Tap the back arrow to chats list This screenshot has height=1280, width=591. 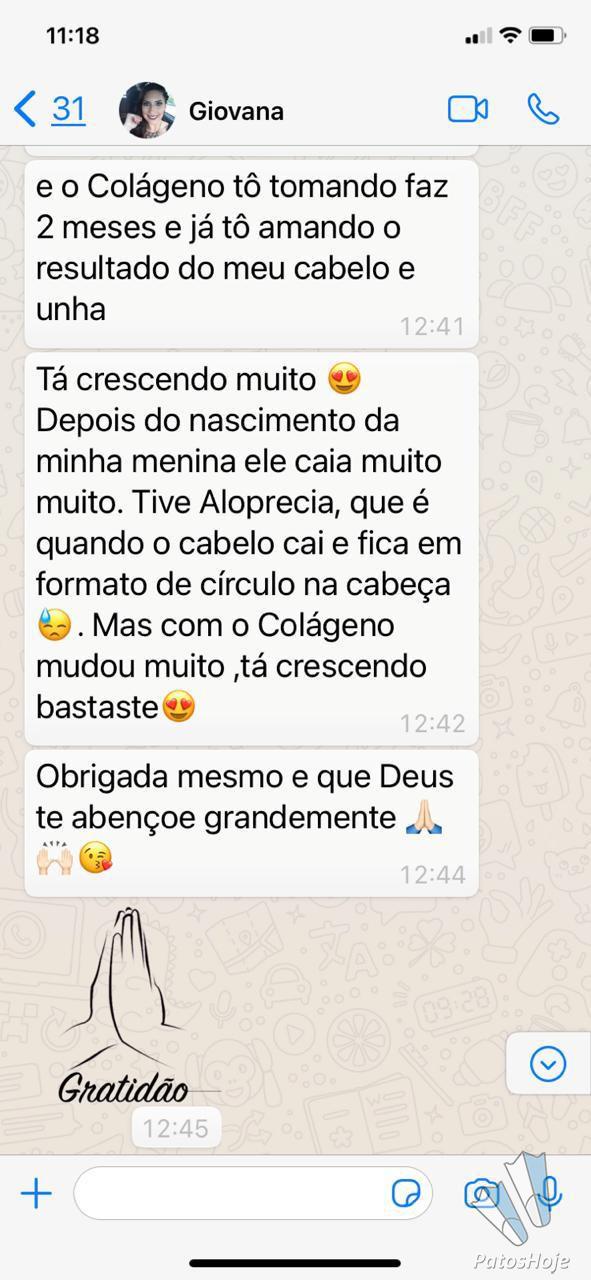pos(25,108)
